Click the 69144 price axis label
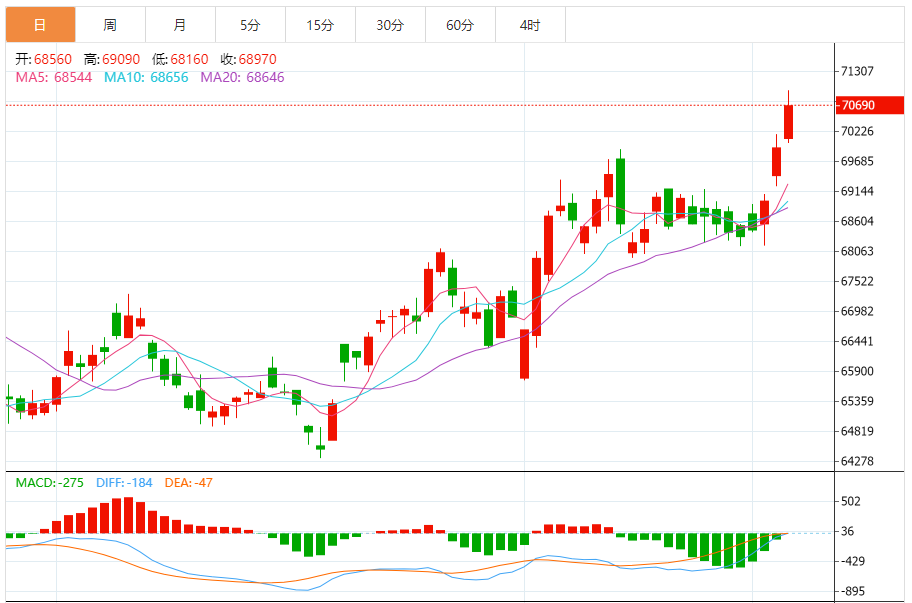The width and height of the screenshot is (912, 603). coord(857,191)
